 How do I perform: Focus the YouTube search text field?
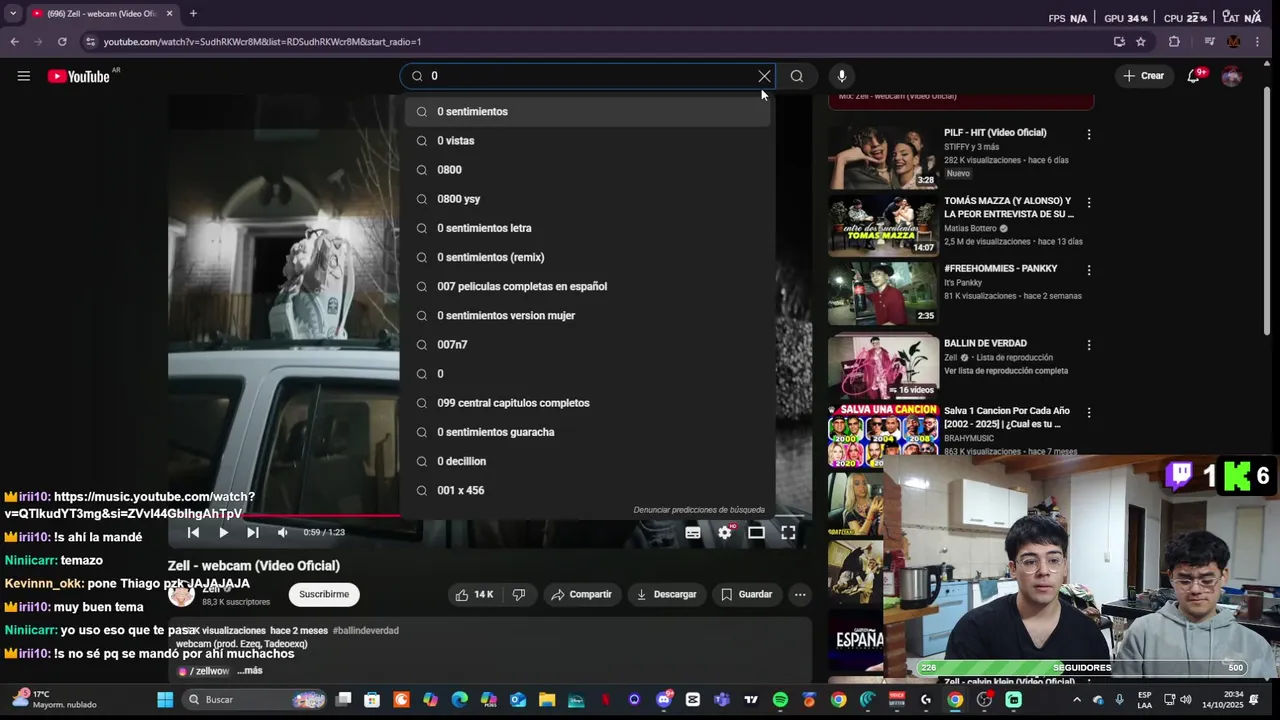pyautogui.click(x=590, y=76)
